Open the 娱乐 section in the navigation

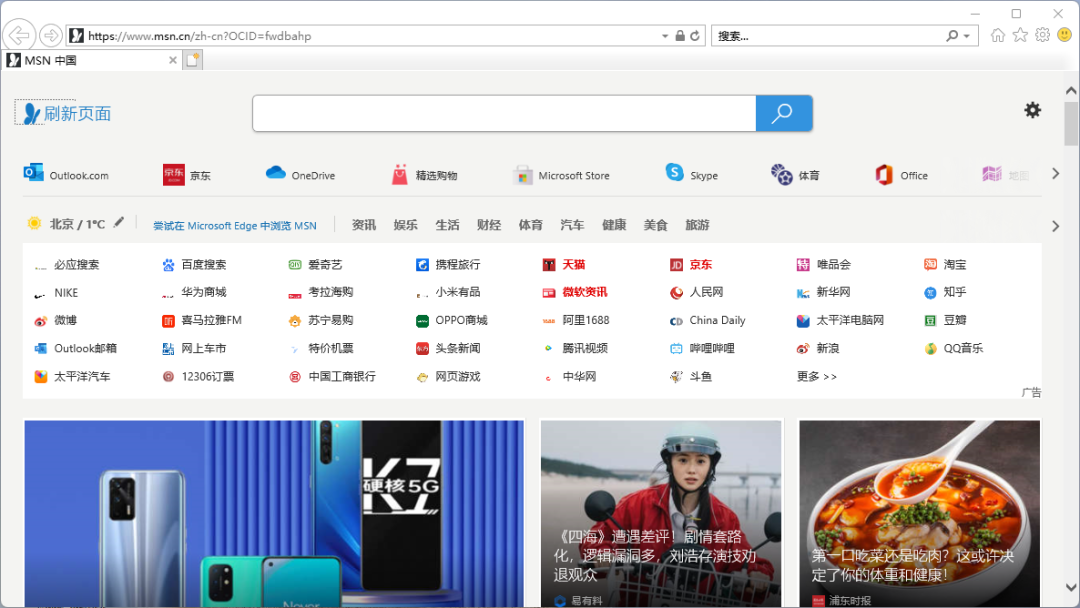pos(405,224)
